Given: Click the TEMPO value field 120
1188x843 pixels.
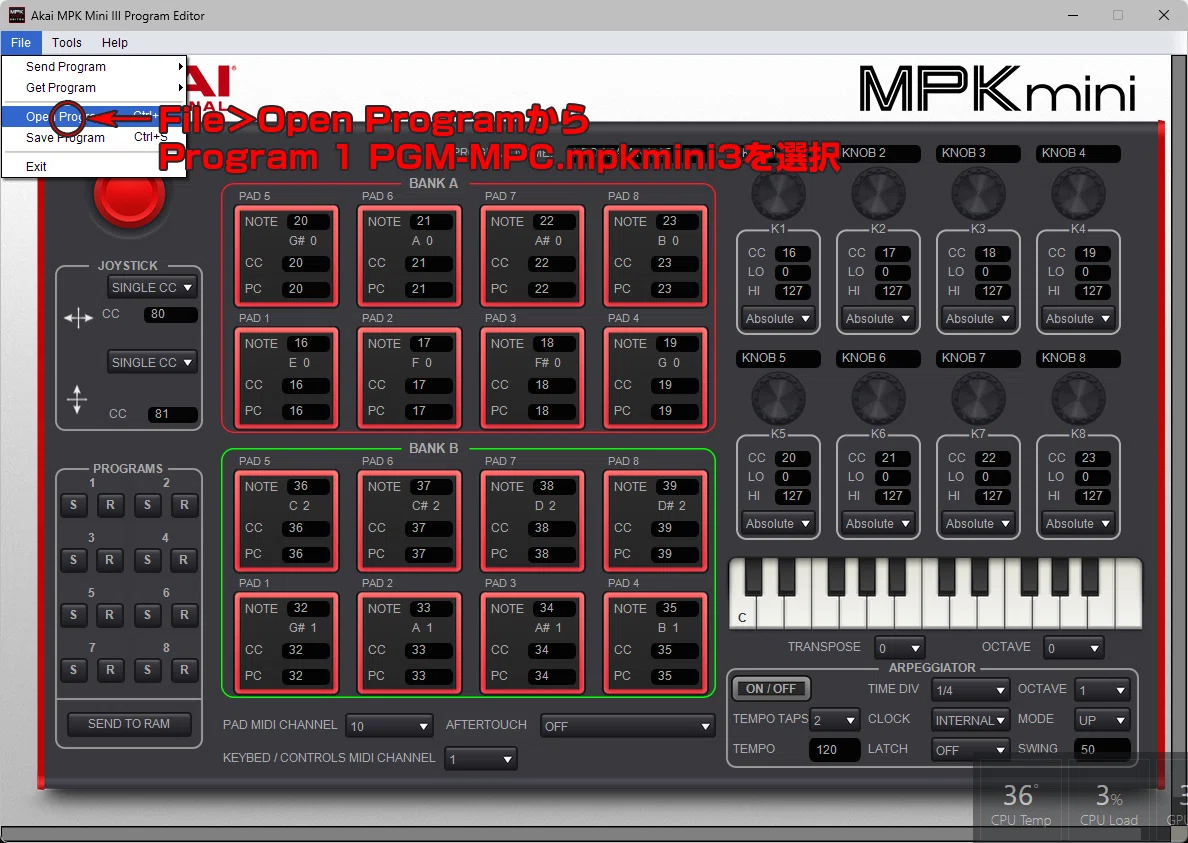Looking at the screenshot, I should 836,750.
